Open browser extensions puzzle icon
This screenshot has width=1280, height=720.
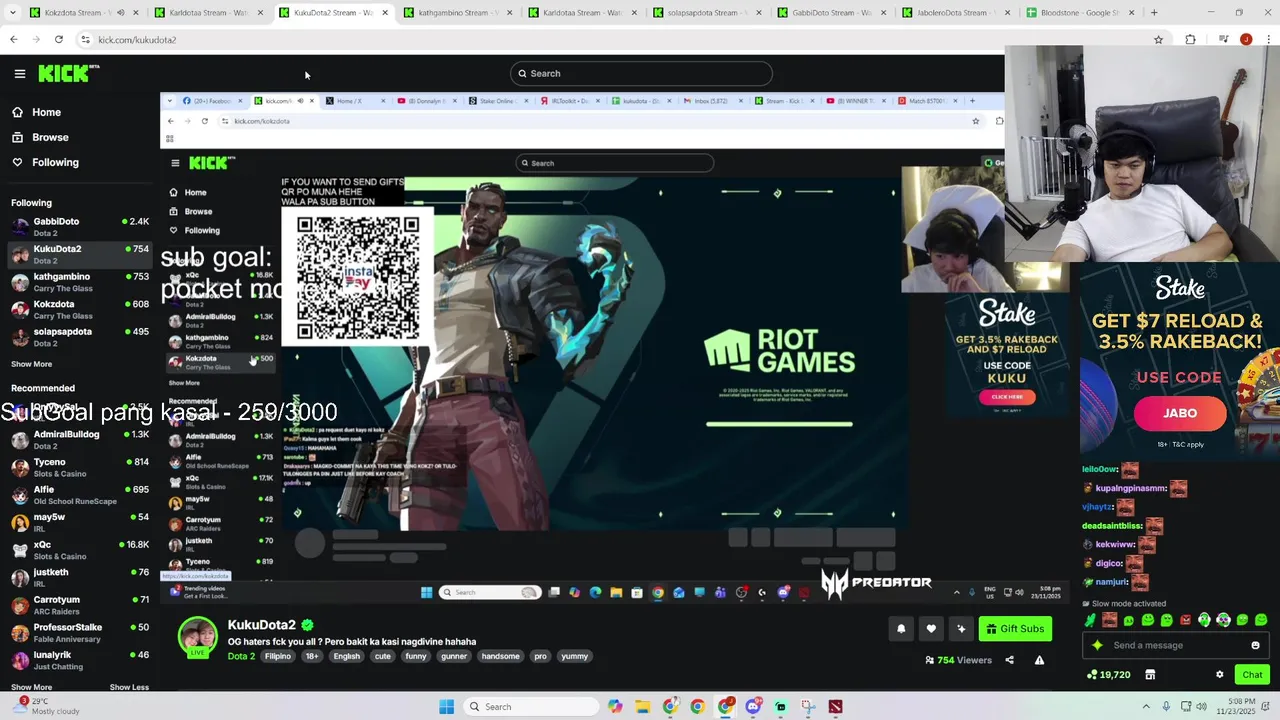pos(1190,40)
